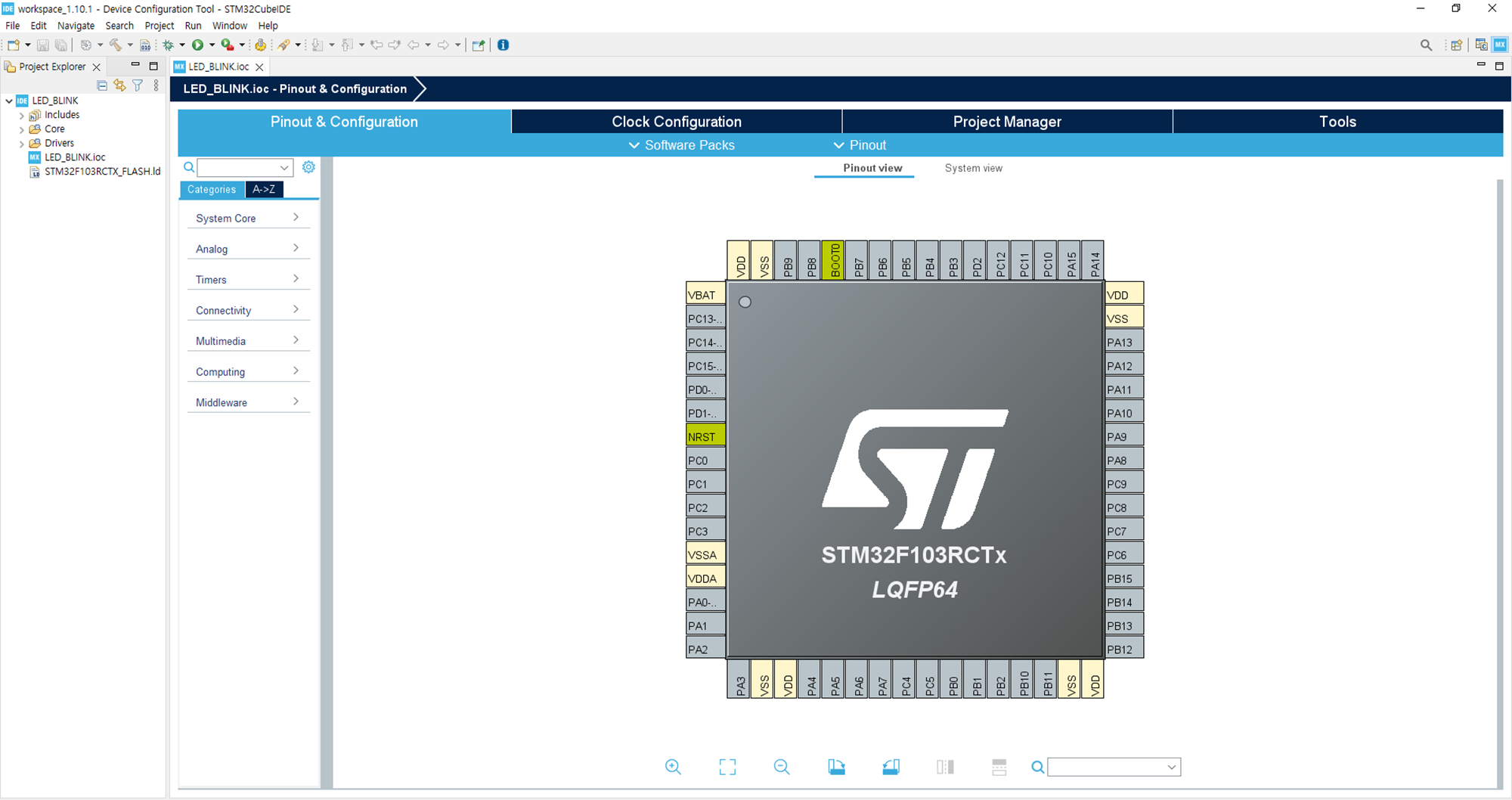
Task: Flip the chip view vertically
Action: 999,767
